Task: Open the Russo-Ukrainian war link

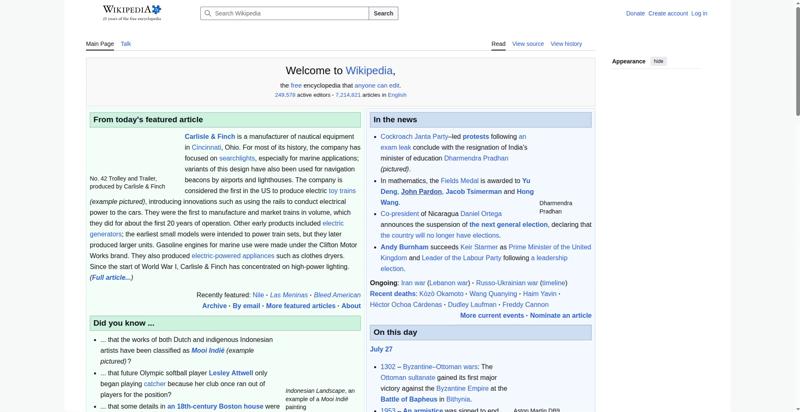Action: tap(506, 283)
